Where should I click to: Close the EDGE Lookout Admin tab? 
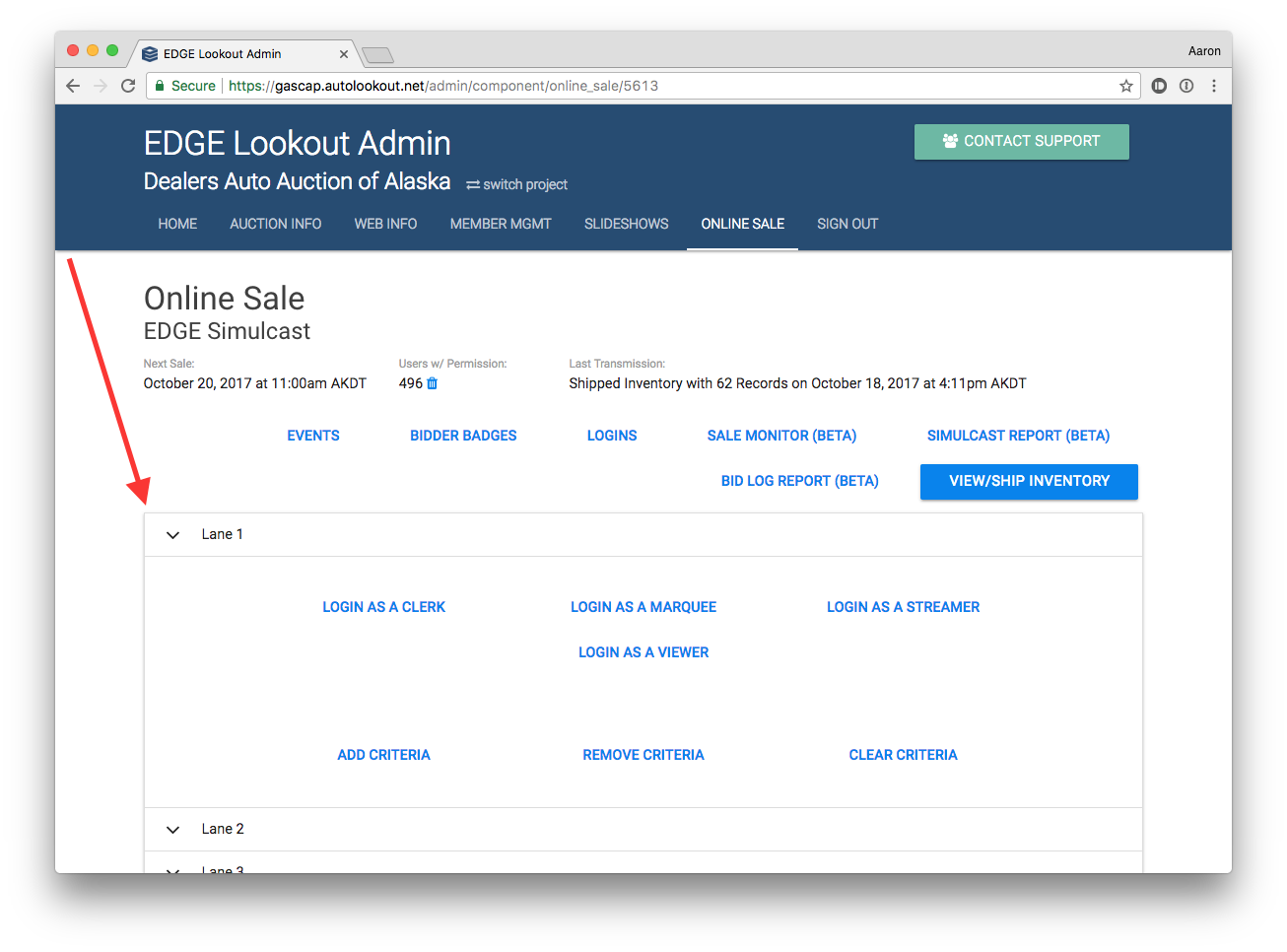(344, 54)
